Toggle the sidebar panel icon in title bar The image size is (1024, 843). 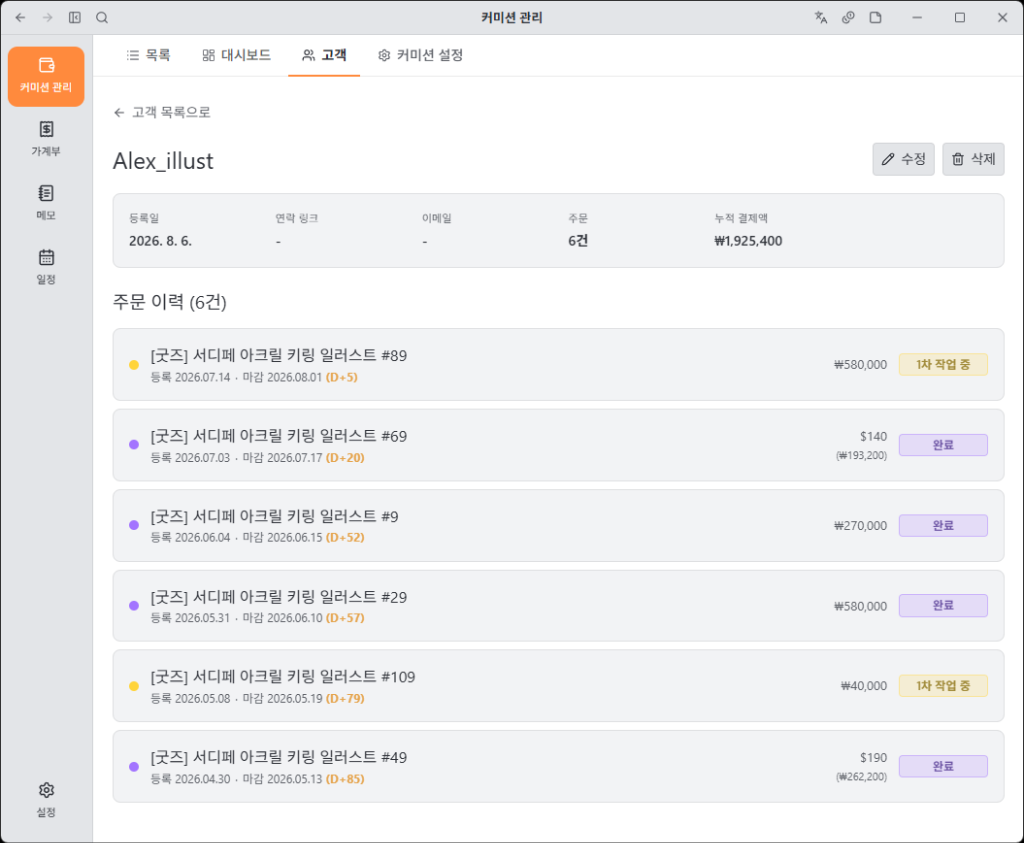point(75,18)
